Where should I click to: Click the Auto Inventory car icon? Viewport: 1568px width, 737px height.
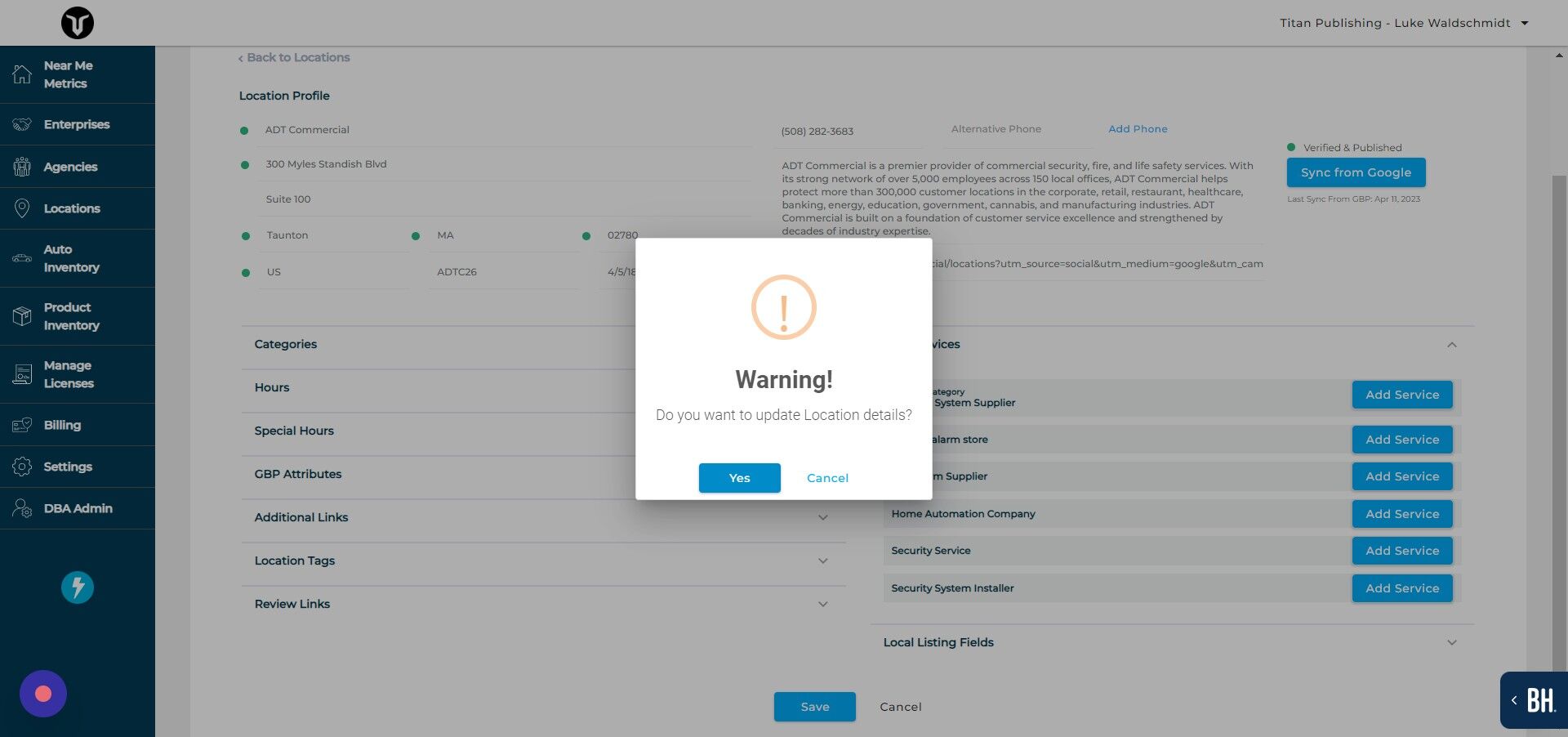(x=22, y=257)
